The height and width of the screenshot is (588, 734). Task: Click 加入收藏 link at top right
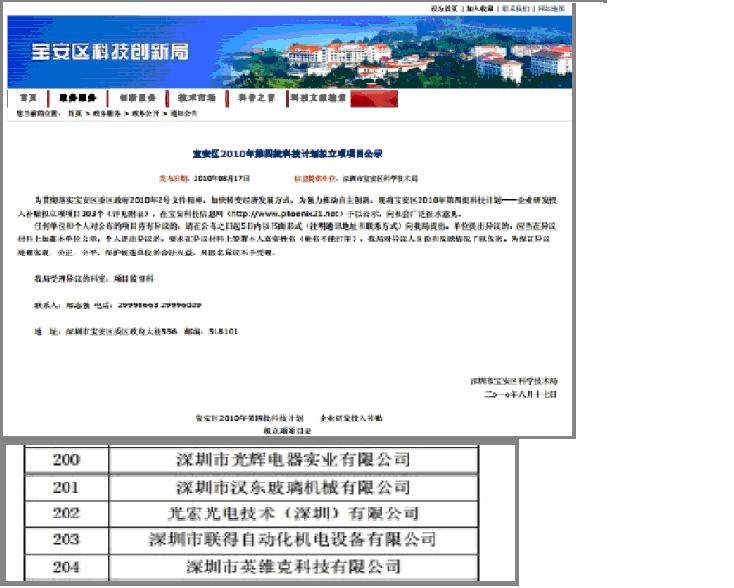480,8
